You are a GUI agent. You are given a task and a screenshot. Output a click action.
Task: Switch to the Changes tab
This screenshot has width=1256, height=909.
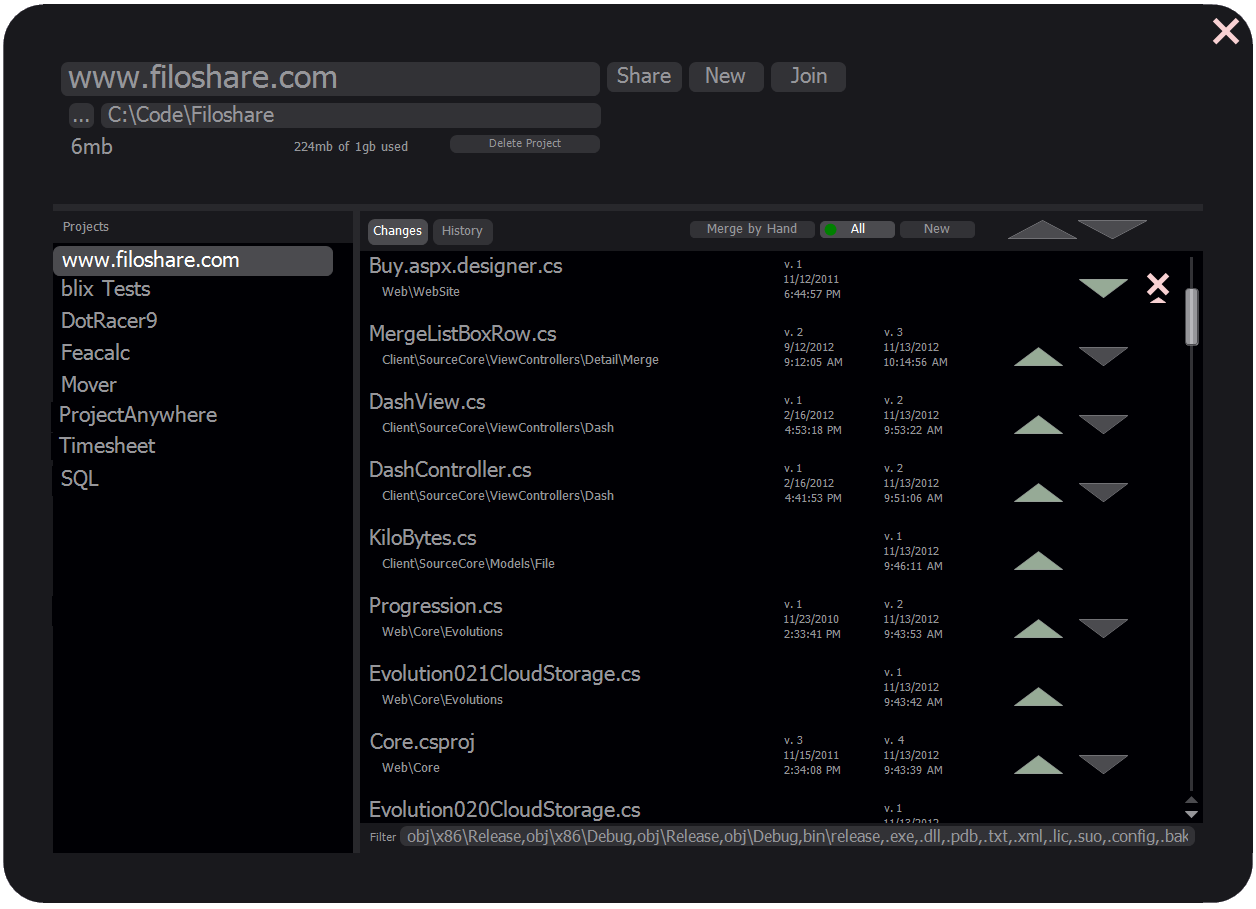tap(398, 231)
